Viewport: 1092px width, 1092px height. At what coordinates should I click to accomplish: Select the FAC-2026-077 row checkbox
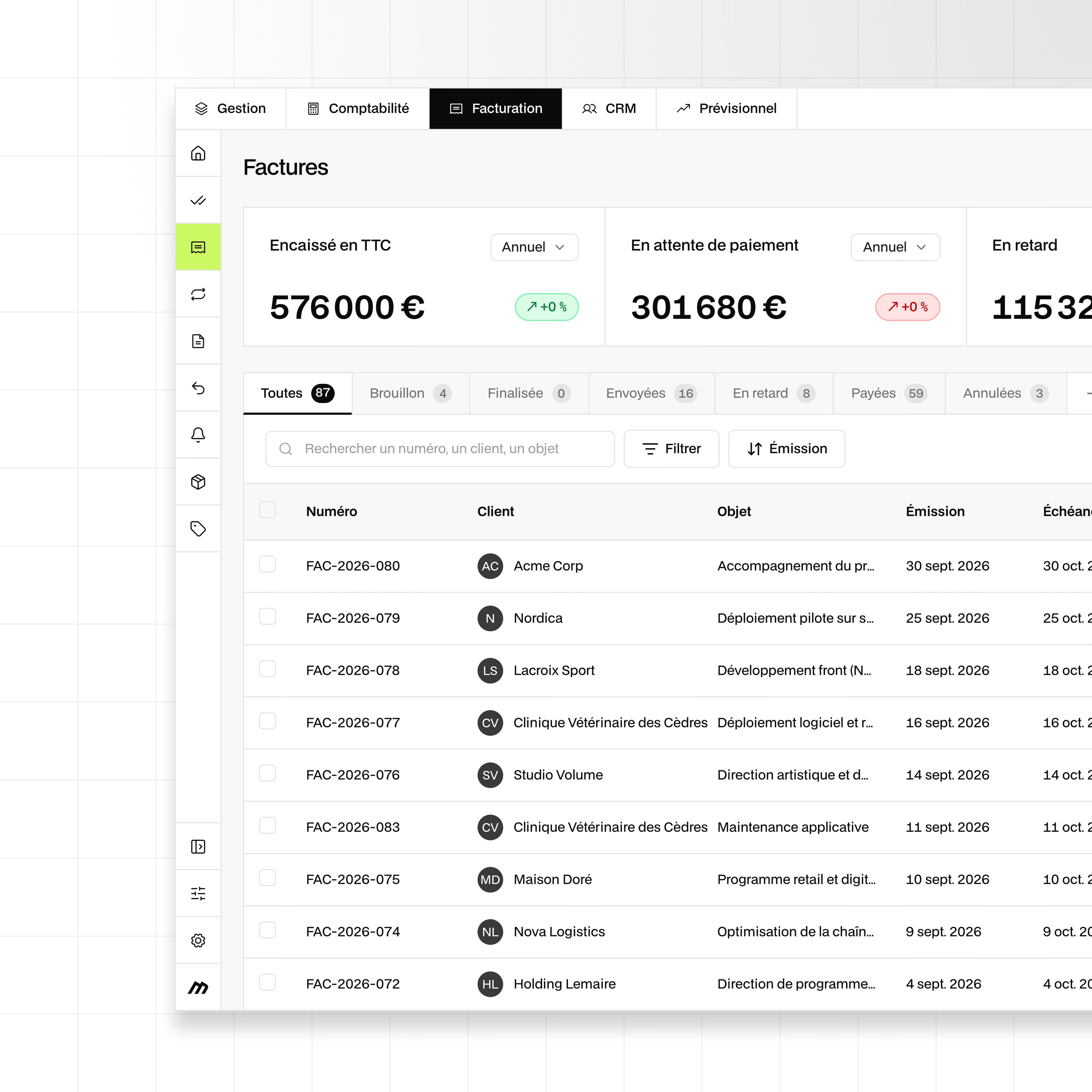[267, 721]
